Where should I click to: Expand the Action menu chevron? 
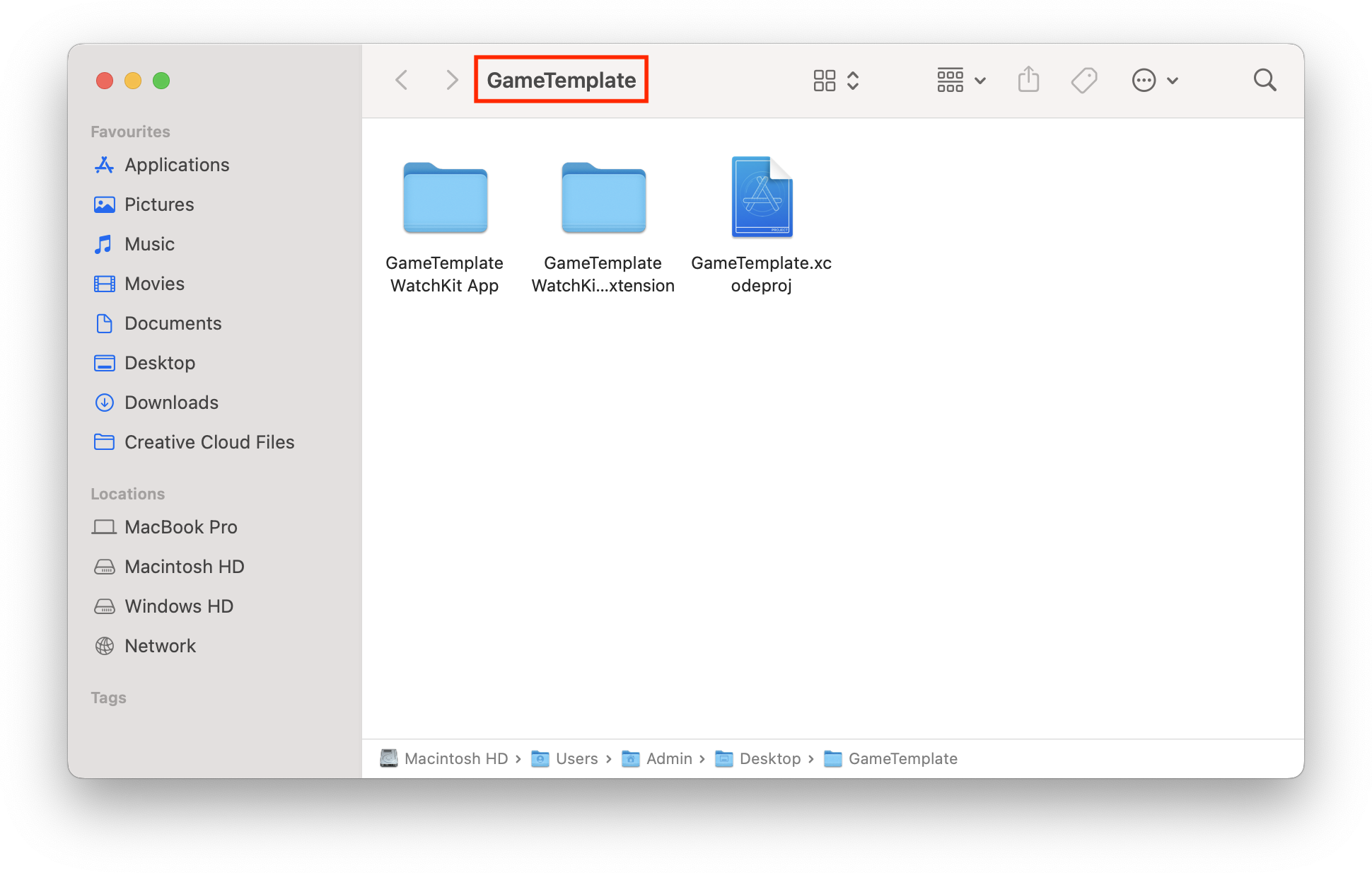tap(1173, 81)
